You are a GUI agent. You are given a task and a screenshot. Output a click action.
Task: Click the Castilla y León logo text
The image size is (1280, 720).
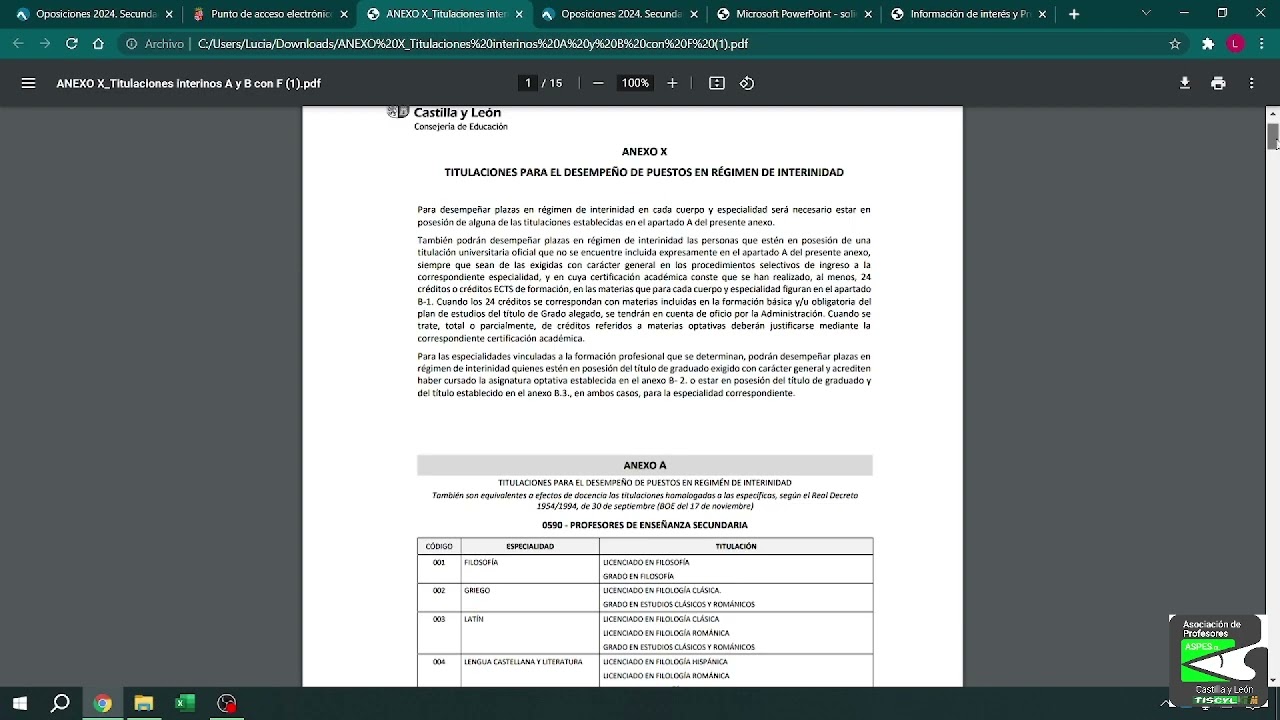[457, 113]
